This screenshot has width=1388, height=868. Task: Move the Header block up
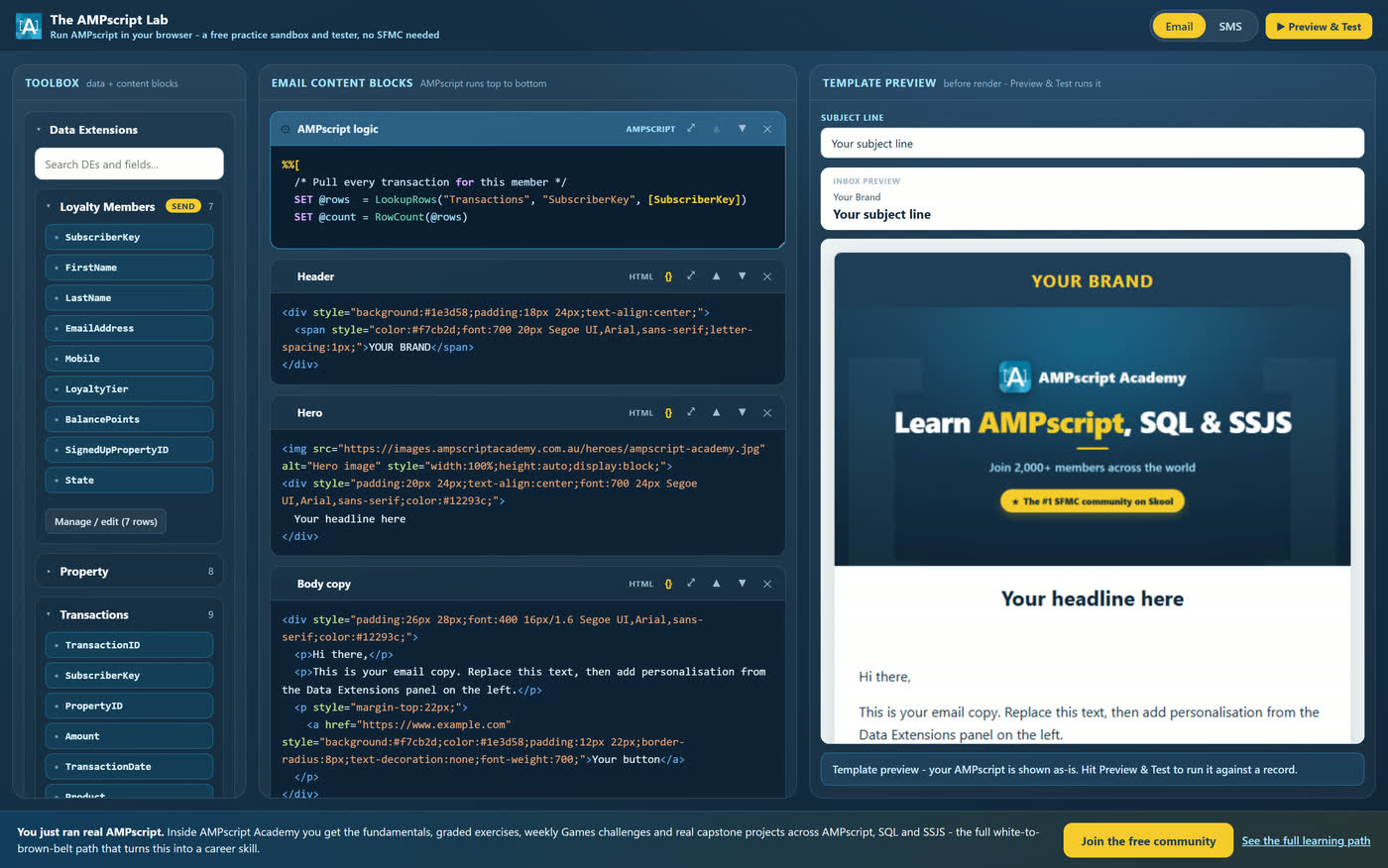[716, 276]
